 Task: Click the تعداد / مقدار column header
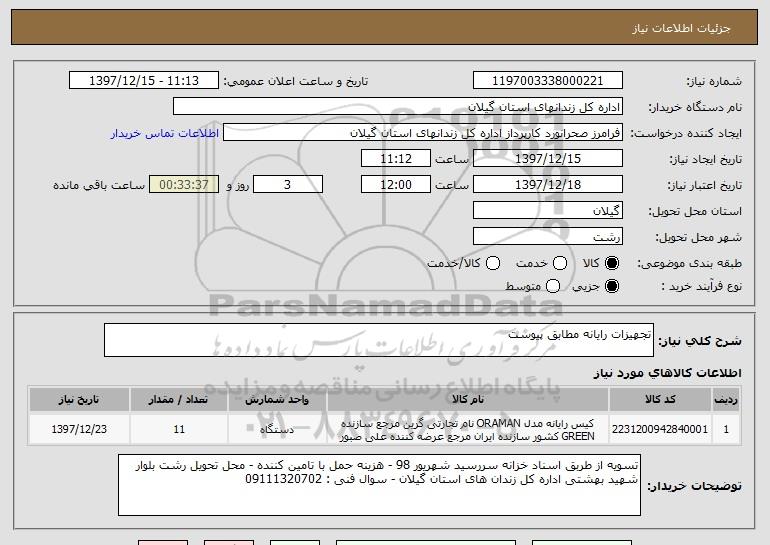coord(179,400)
